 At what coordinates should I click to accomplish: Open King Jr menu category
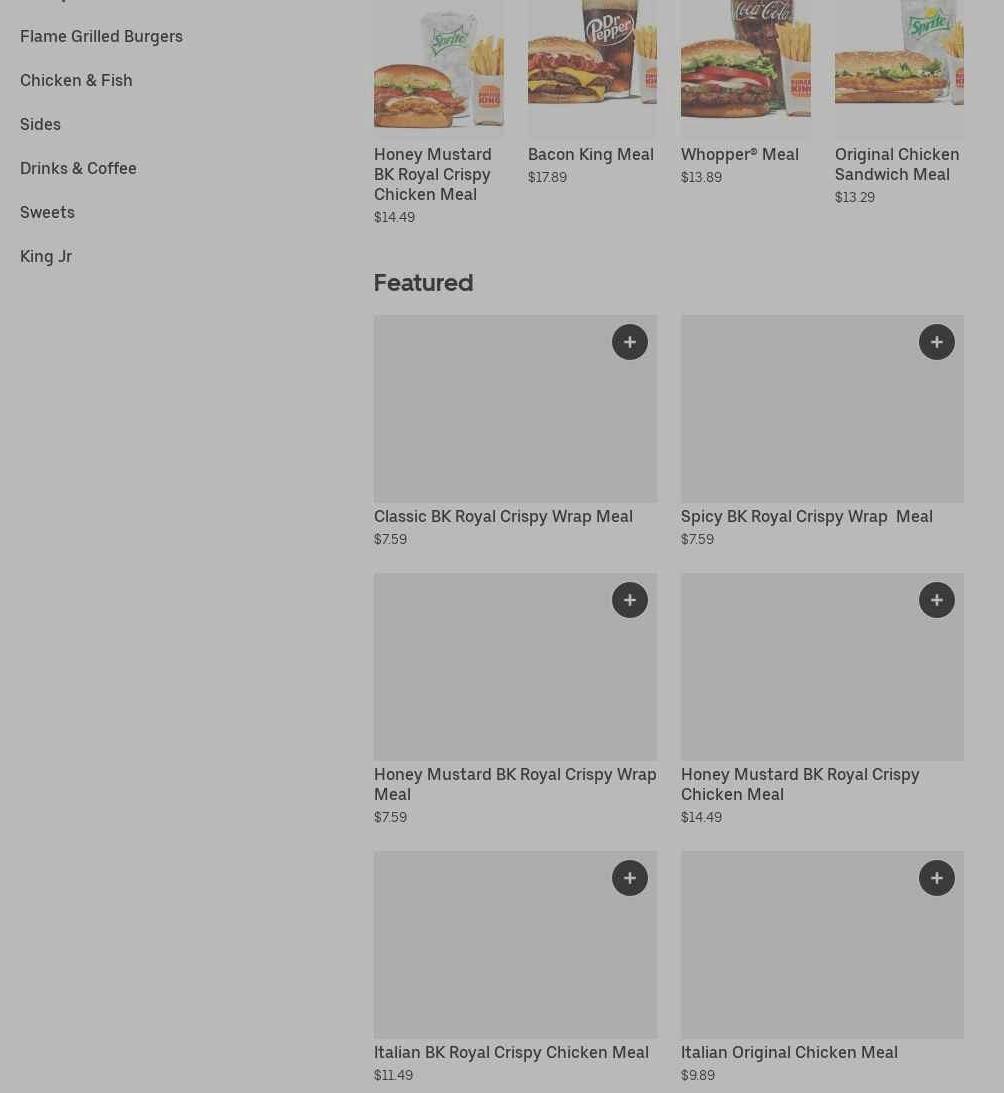46,257
